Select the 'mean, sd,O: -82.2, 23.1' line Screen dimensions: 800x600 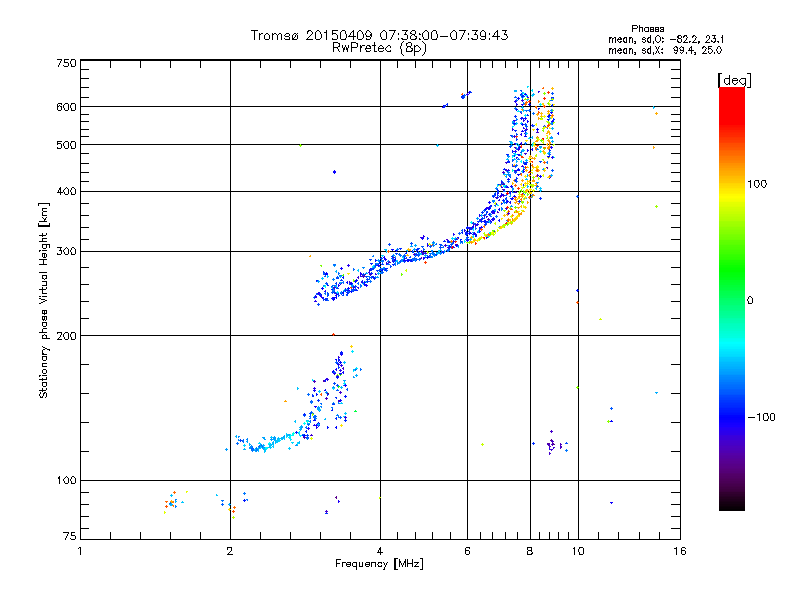(666, 40)
